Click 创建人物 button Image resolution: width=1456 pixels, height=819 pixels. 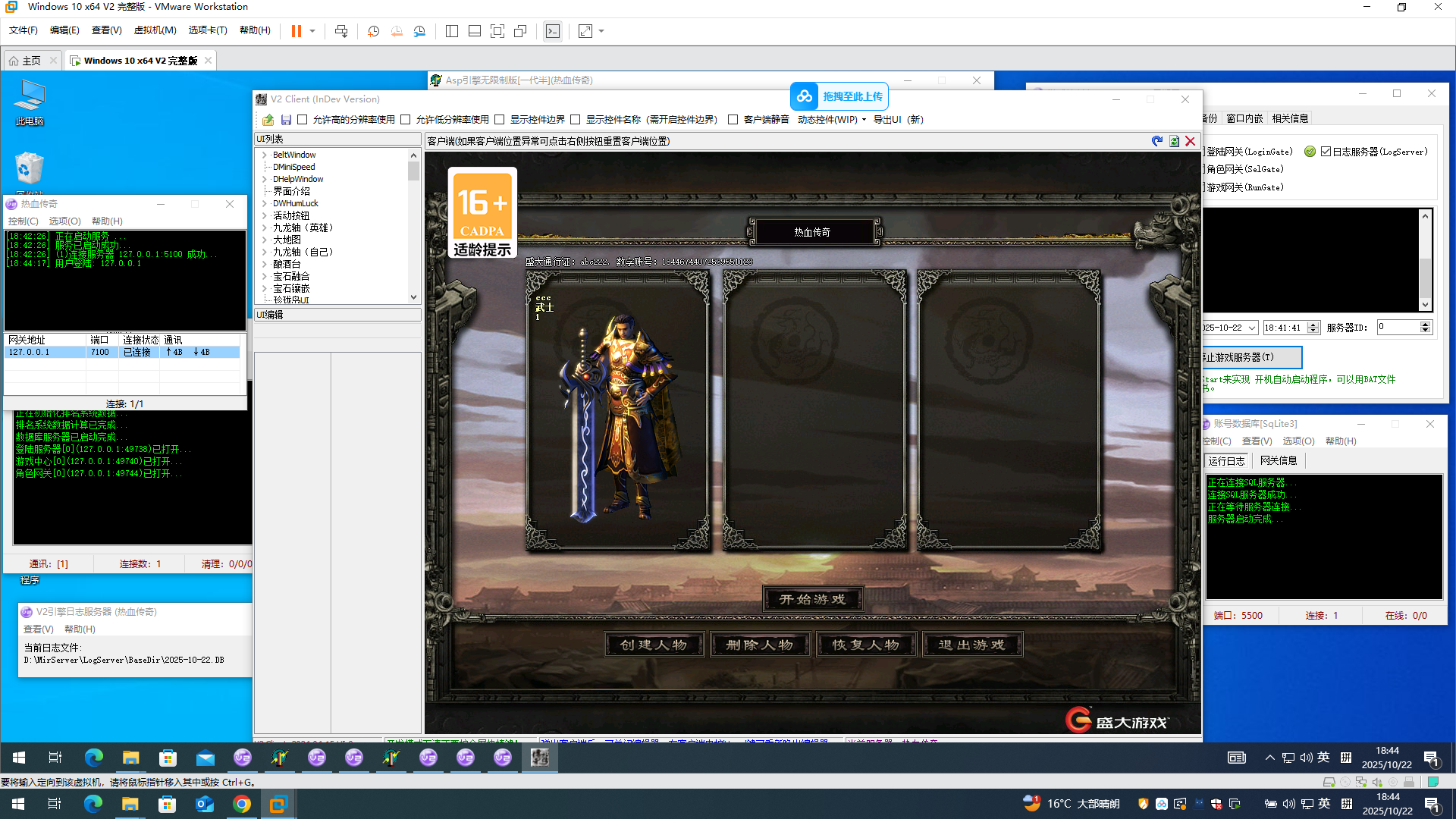click(654, 645)
